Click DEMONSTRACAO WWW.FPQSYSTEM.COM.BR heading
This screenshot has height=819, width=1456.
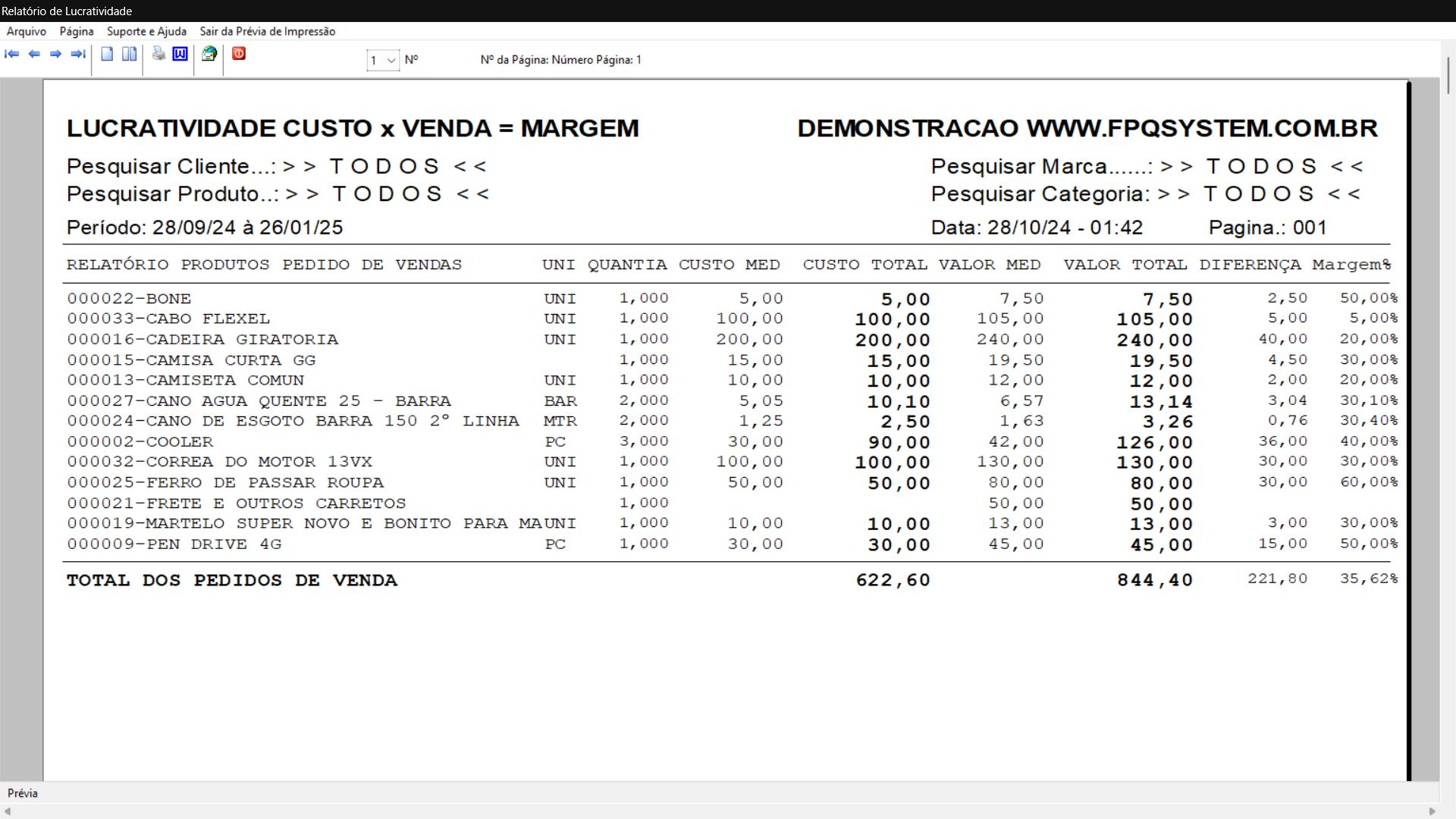(1087, 128)
